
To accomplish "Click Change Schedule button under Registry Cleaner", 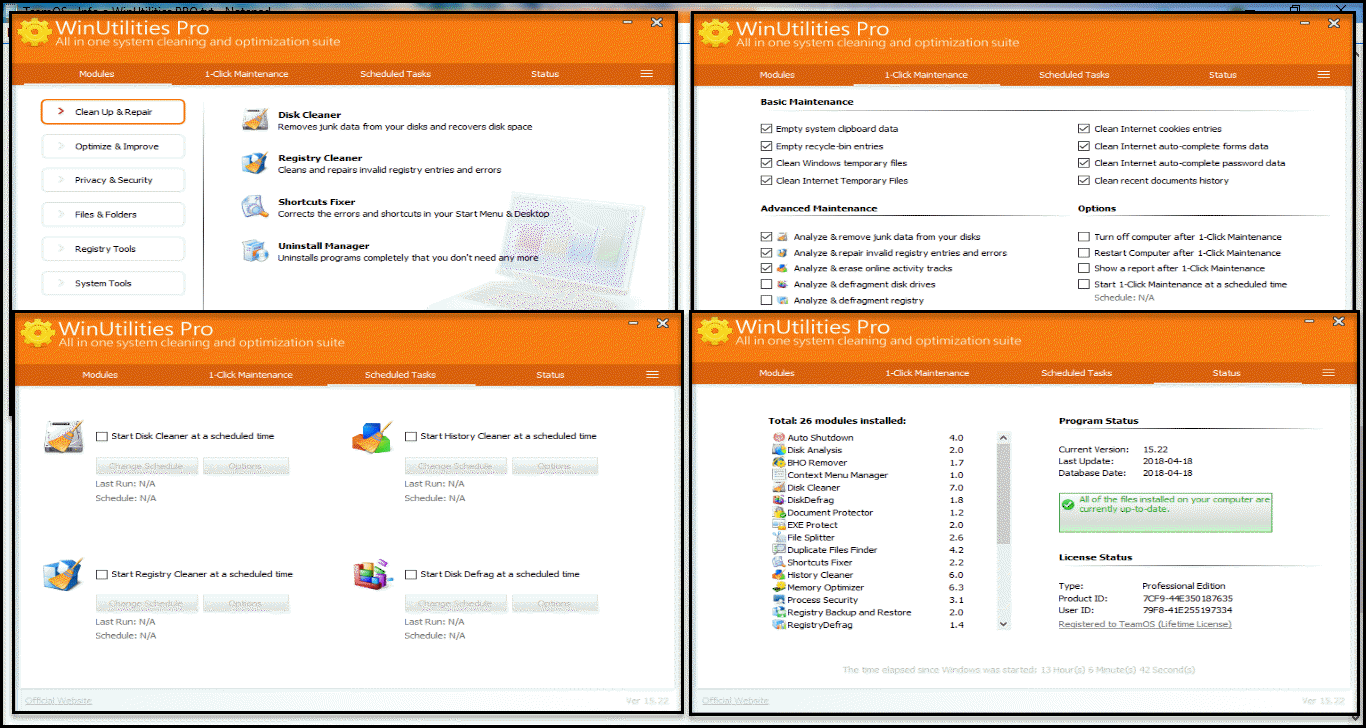I will (146, 604).
